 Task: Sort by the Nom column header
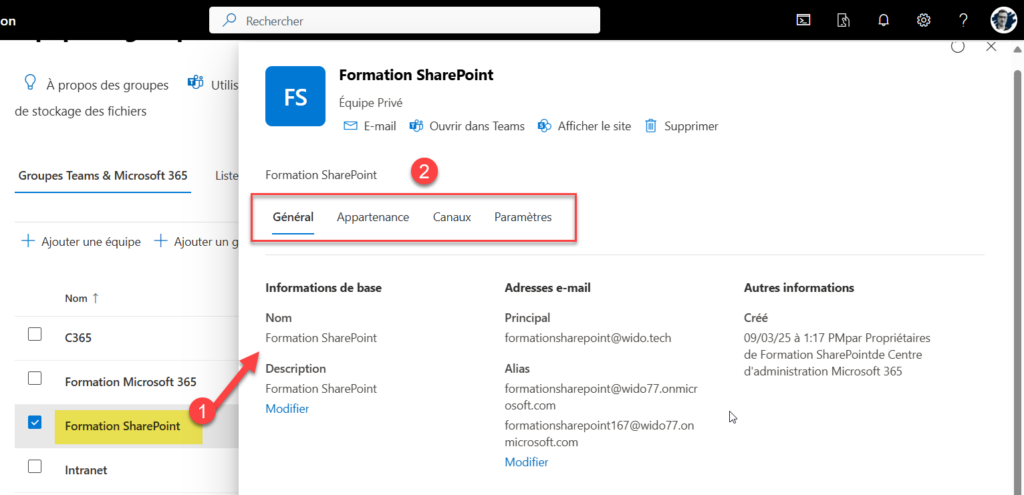tap(82, 298)
